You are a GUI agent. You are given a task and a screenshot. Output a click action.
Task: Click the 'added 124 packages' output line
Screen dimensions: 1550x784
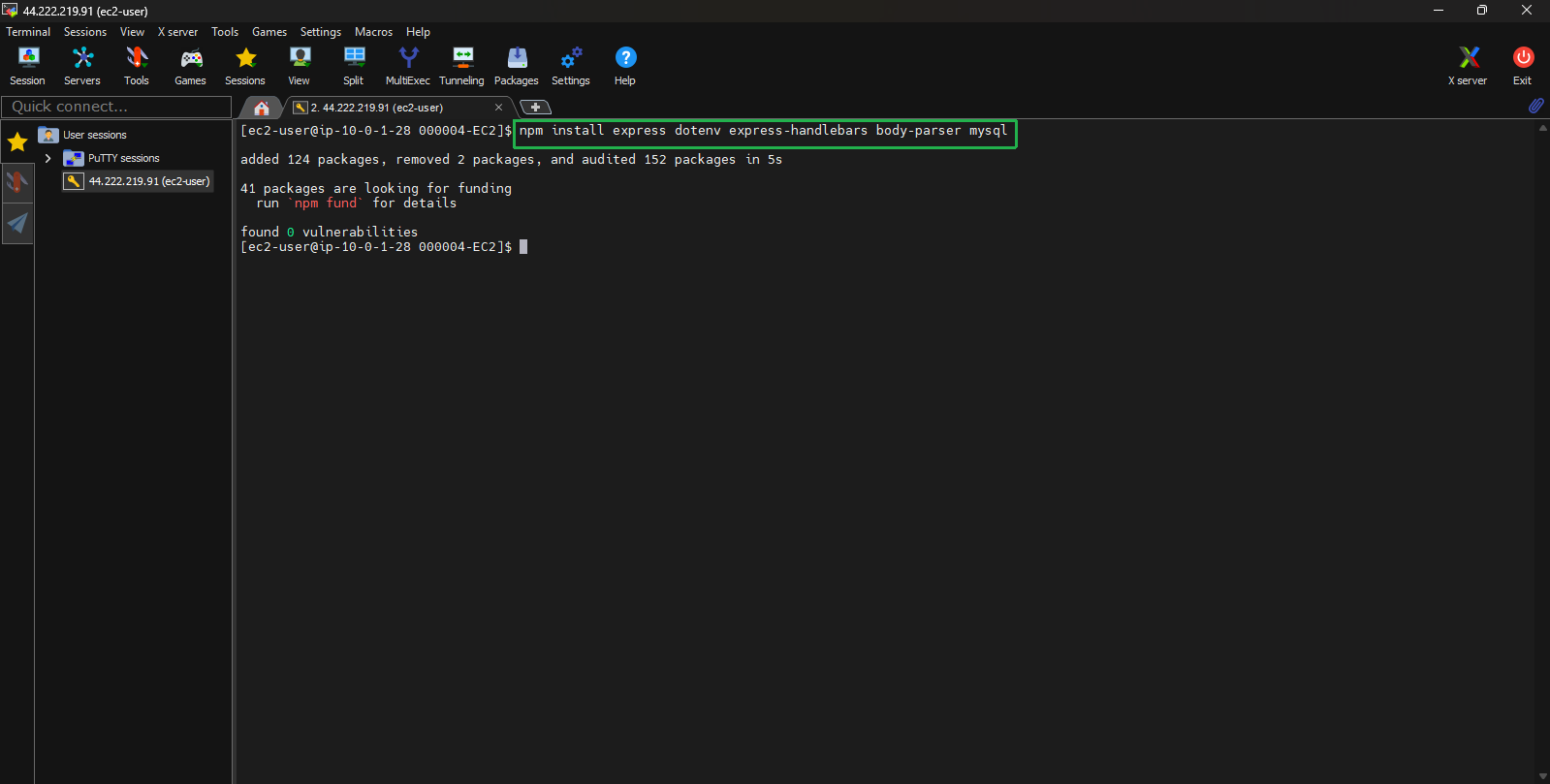pos(511,160)
